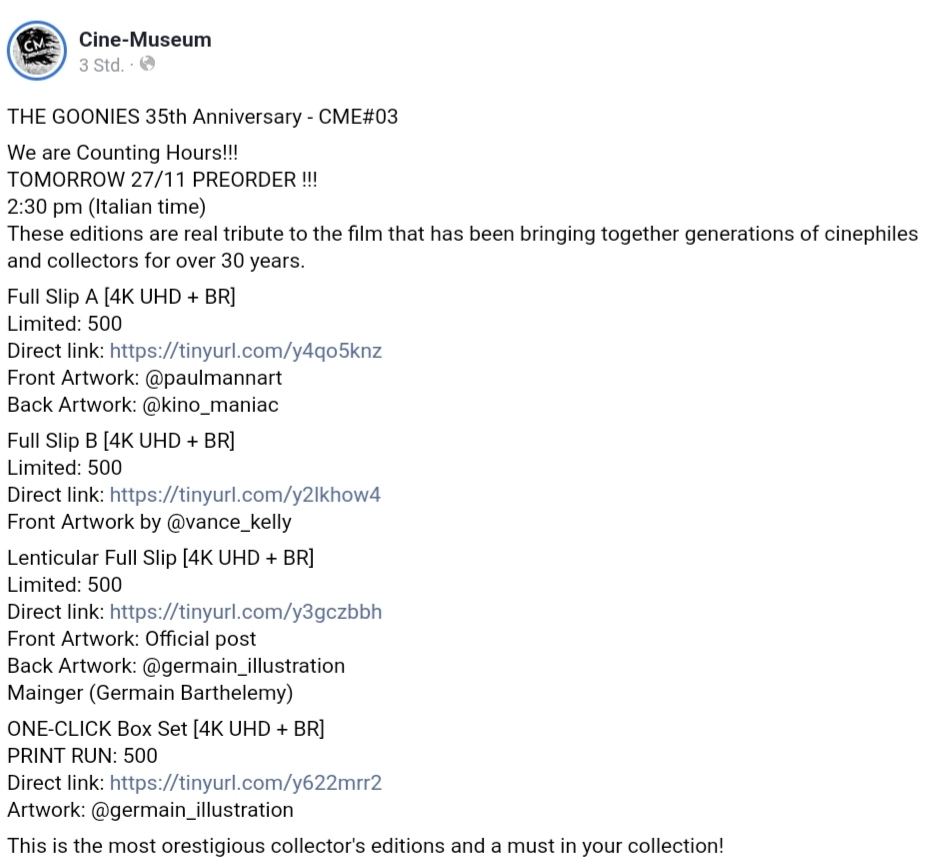This screenshot has width=927, height=865.
Task: Follow the Lenticular Full Slip direct link
Action: click(245, 612)
